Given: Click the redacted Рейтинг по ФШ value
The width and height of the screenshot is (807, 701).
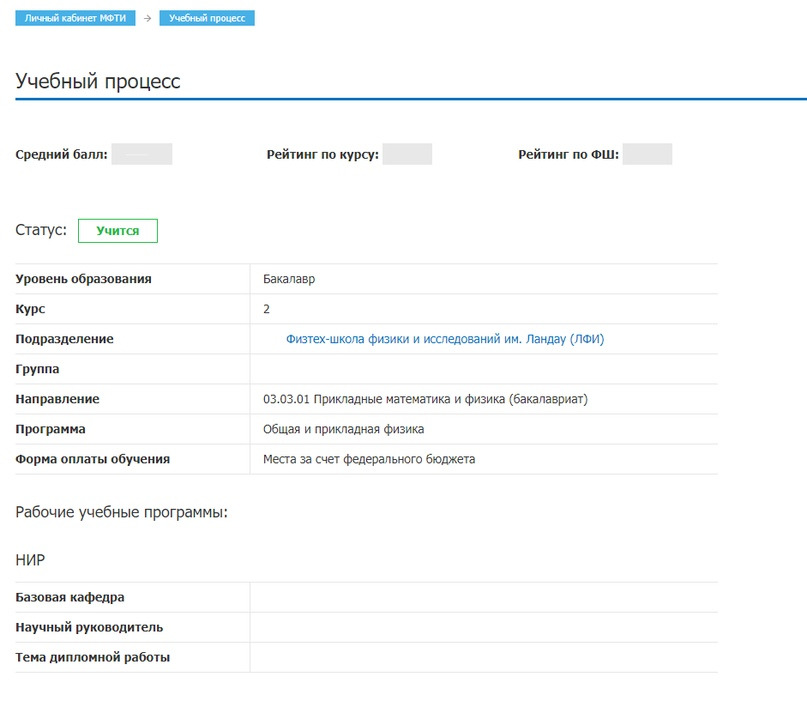Looking at the screenshot, I should [x=647, y=154].
